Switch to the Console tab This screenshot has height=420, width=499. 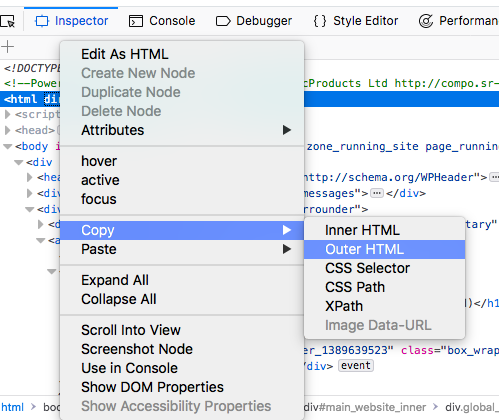pyautogui.click(x=162, y=21)
